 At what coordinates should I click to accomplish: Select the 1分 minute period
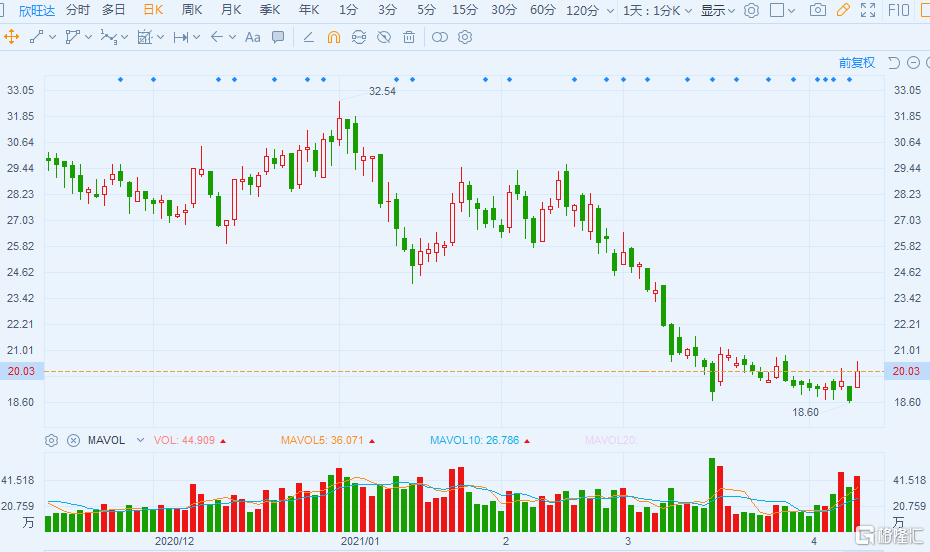tap(348, 10)
